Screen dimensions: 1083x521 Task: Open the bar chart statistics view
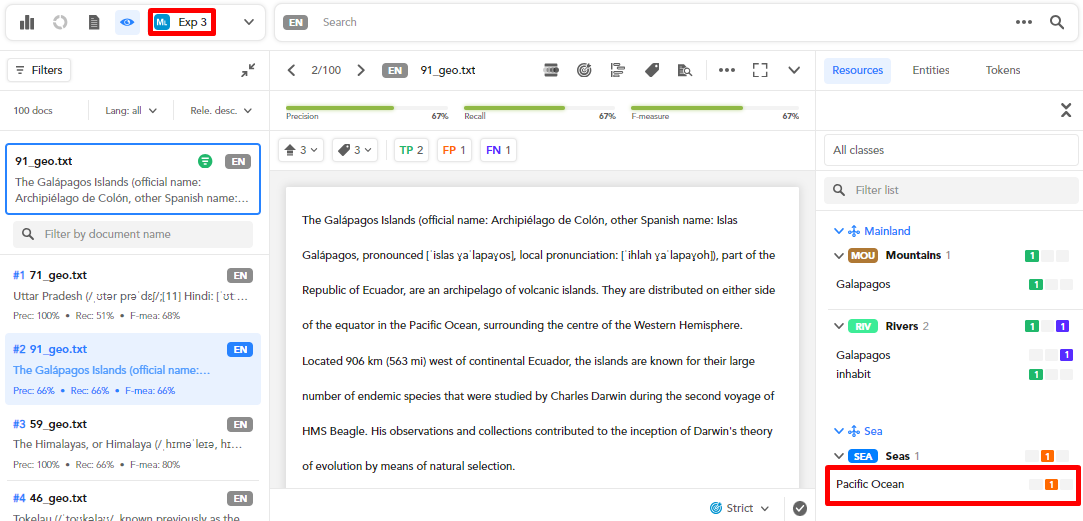pos(27,22)
